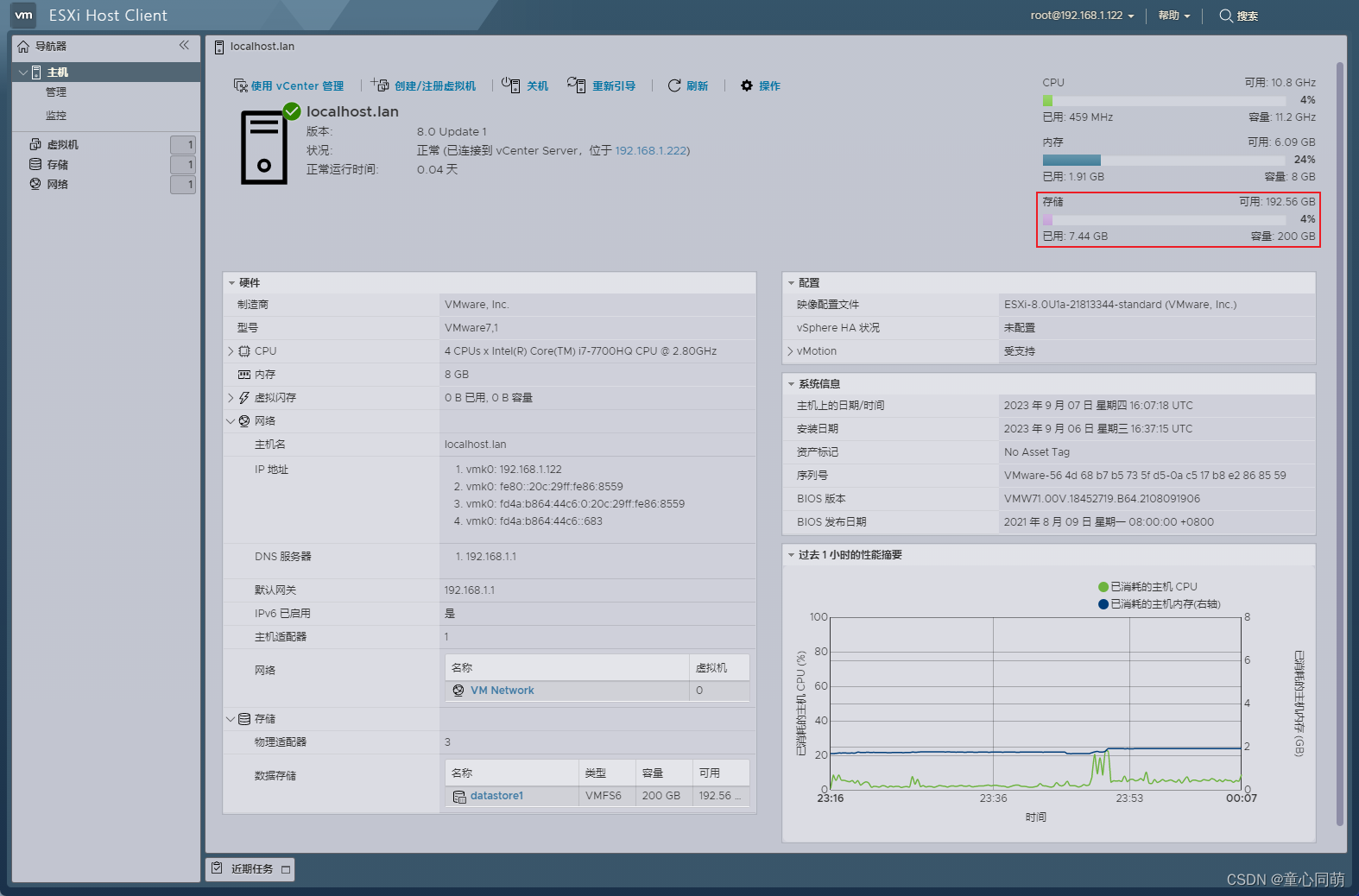
Task: Open the VM Network link
Action: point(503,691)
